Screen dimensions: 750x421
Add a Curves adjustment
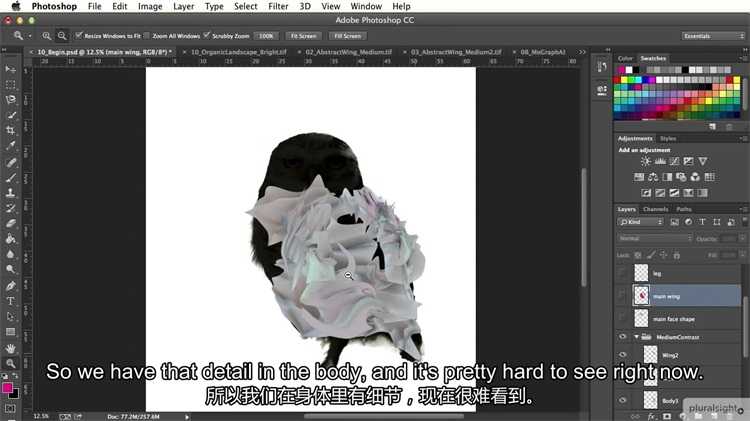pos(674,162)
